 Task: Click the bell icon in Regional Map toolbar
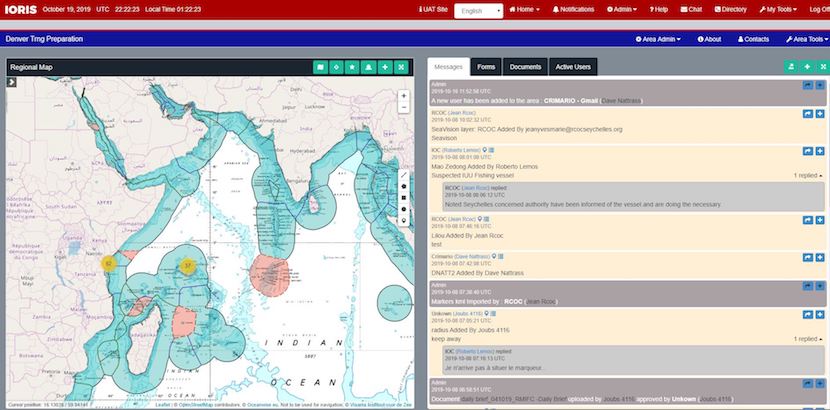368,67
